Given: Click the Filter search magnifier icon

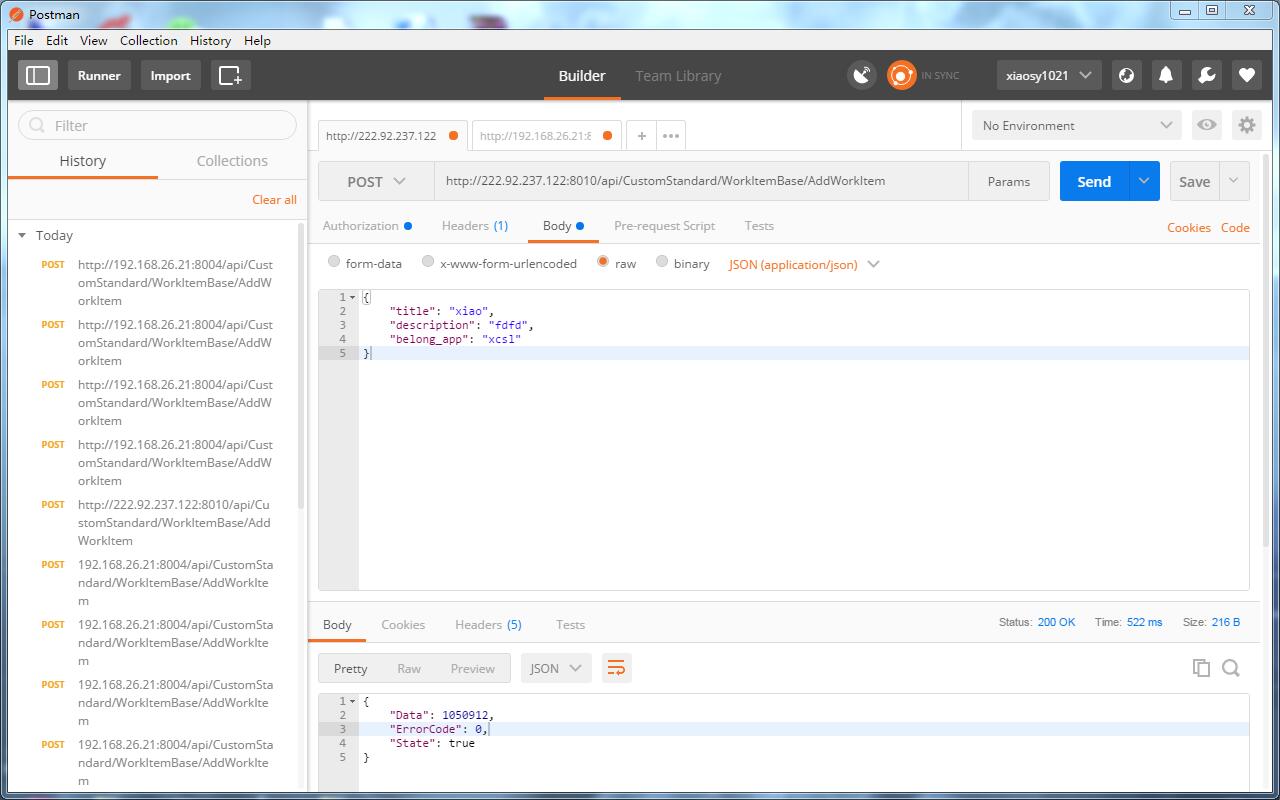Looking at the screenshot, I should point(38,125).
